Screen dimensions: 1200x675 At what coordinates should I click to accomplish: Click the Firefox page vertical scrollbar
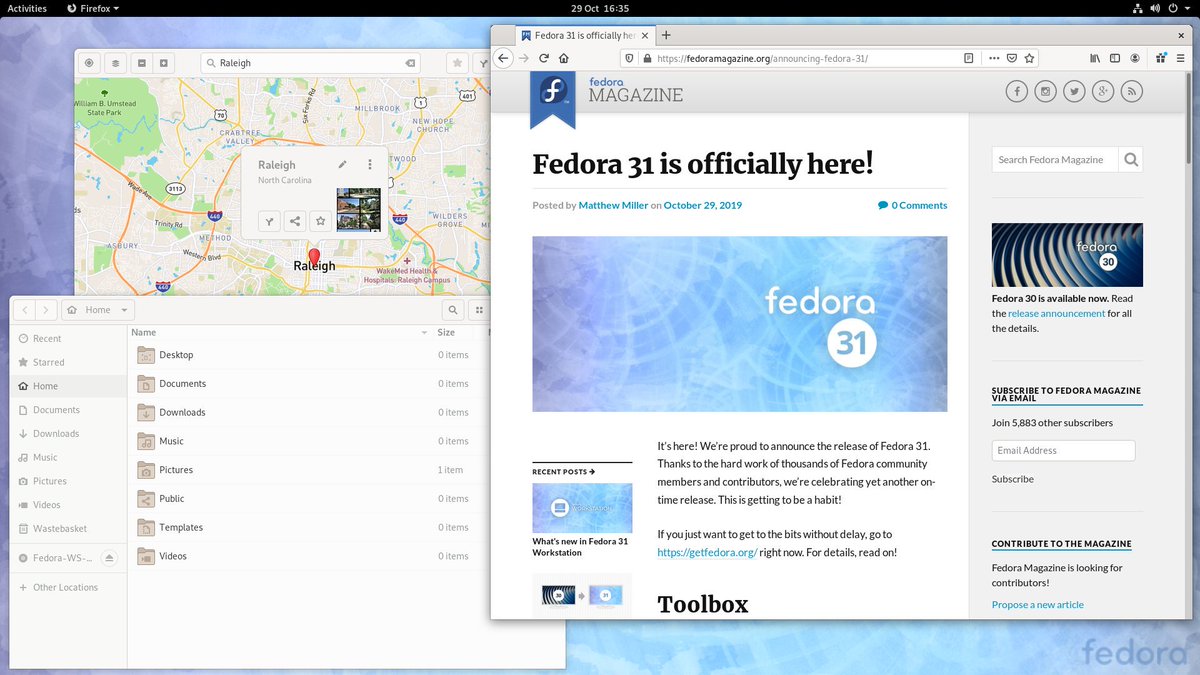click(x=1188, y=120)
